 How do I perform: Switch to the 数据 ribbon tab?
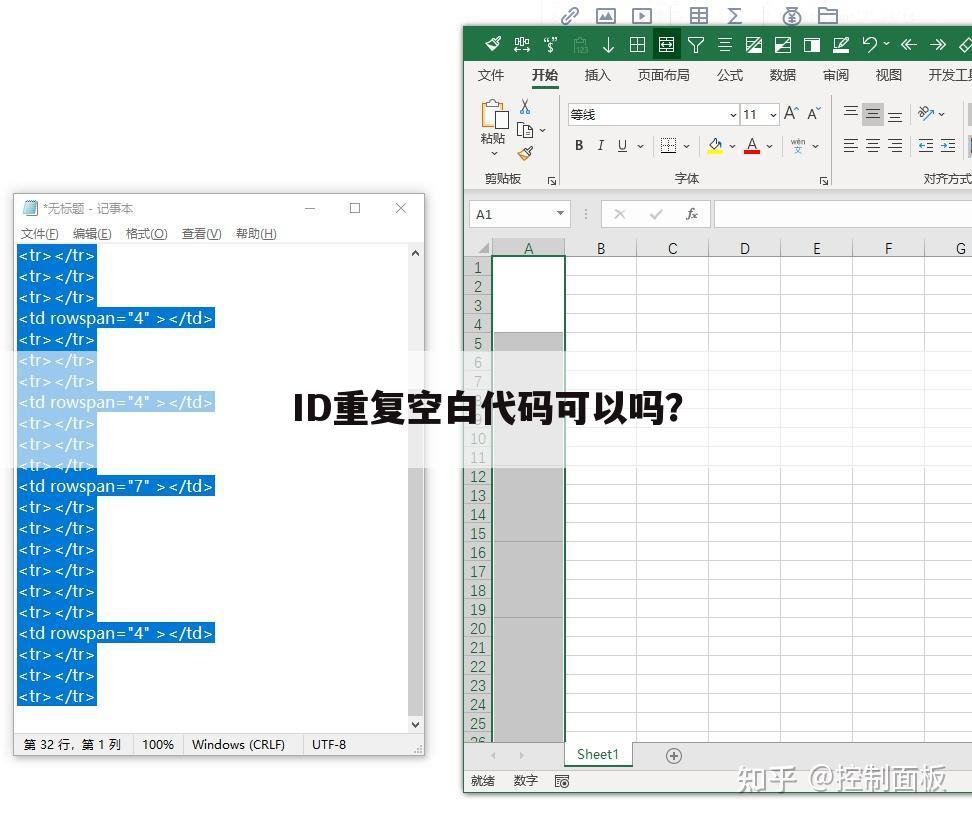pos(782,76)
